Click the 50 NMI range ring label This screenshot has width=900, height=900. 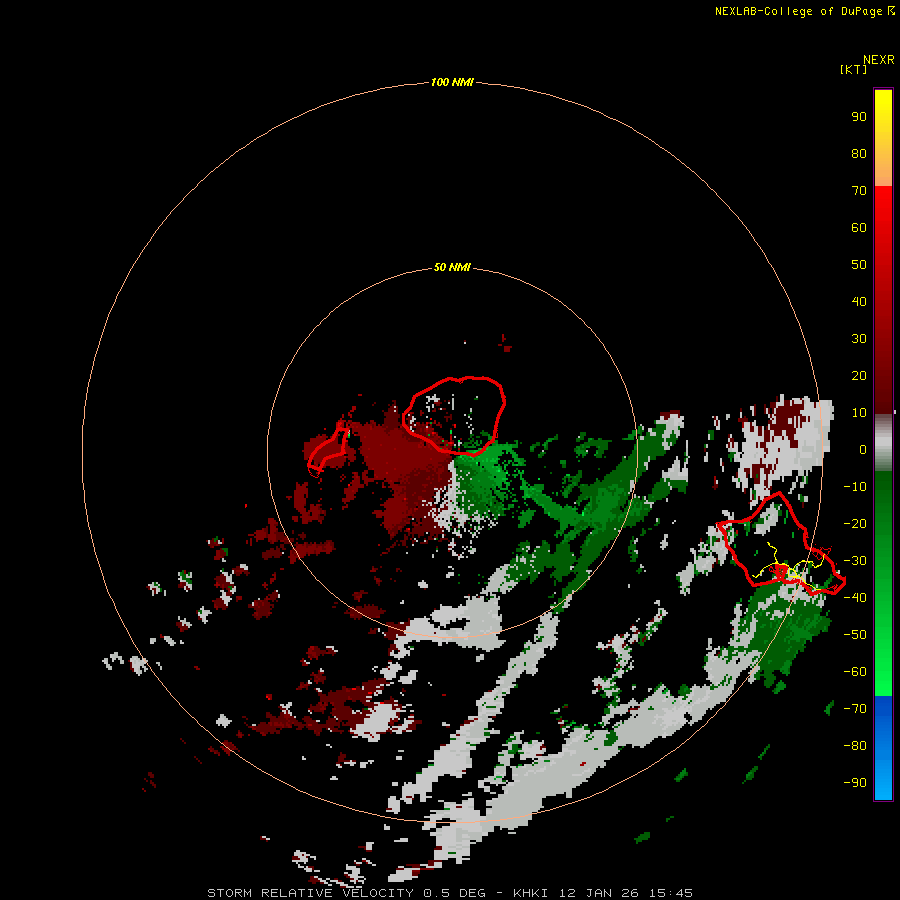452,267
